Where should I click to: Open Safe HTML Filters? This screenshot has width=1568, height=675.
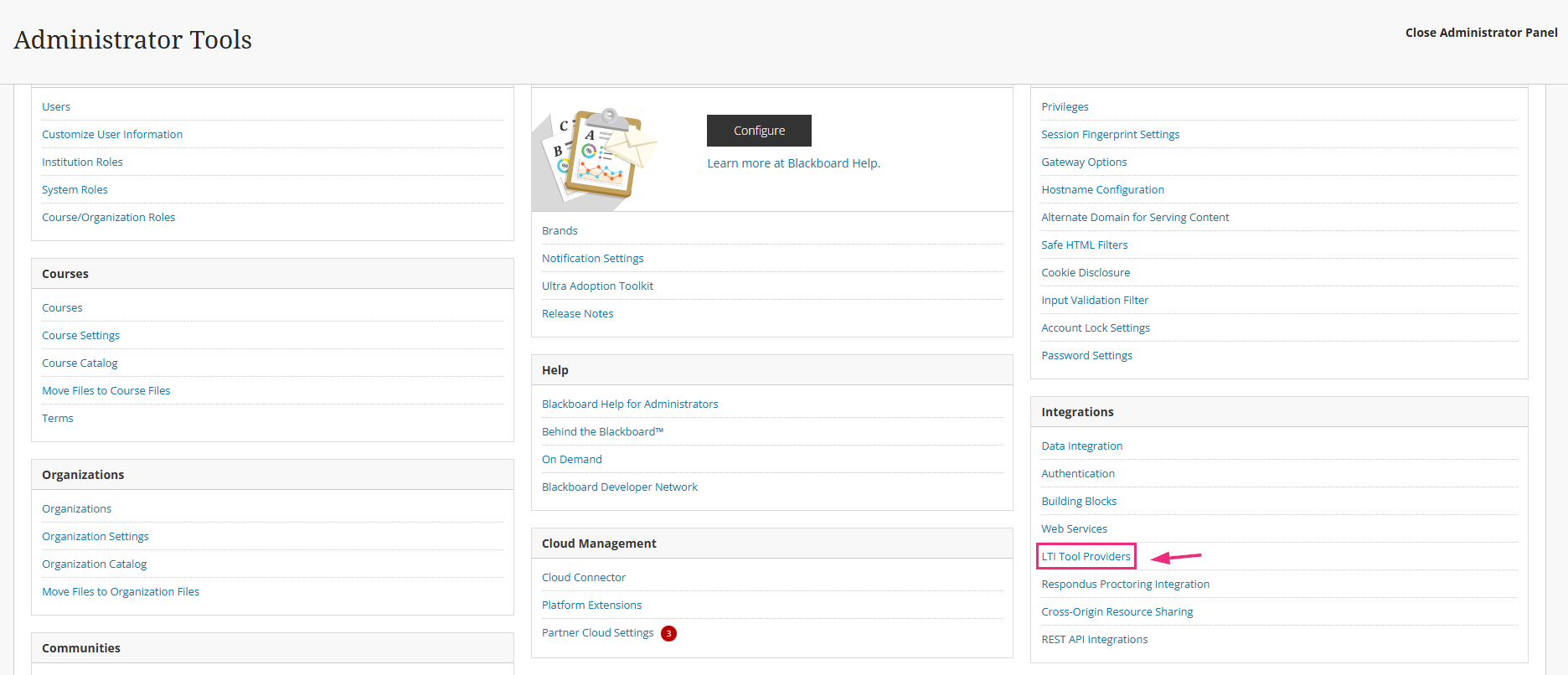pyautogui.click(x=1084, y=245)
